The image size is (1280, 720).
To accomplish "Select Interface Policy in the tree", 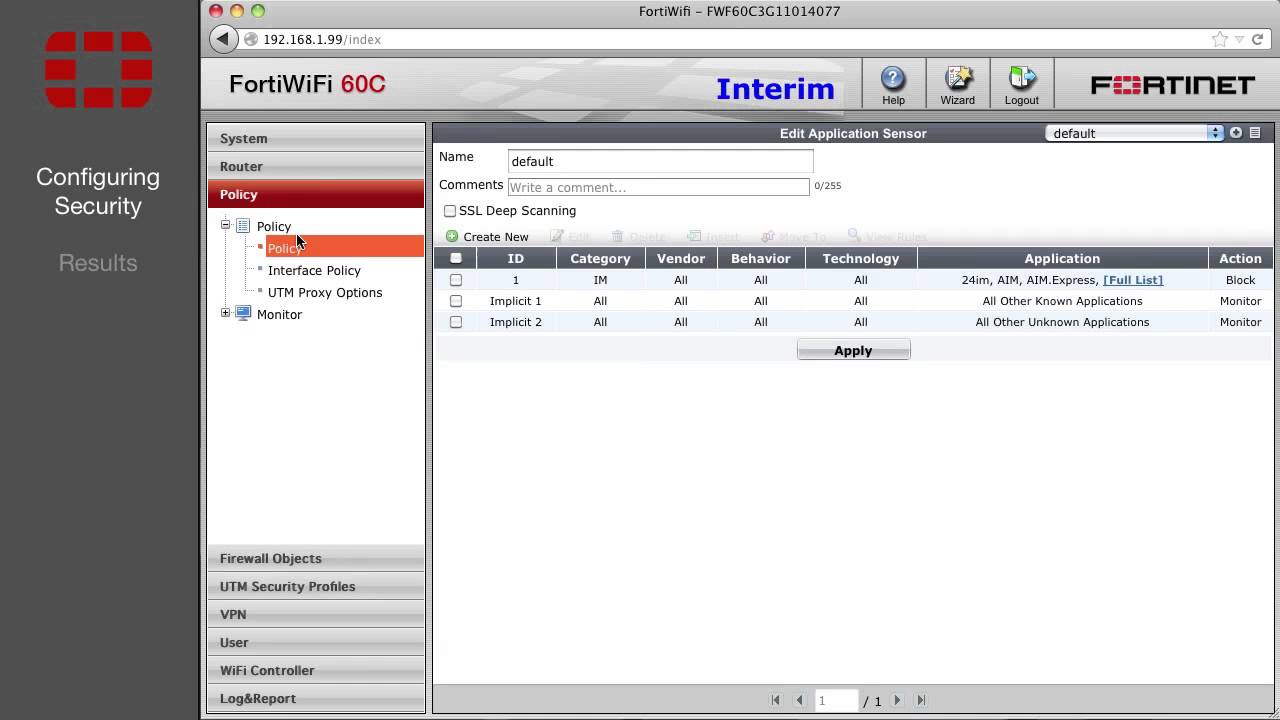I will [314, 270].
